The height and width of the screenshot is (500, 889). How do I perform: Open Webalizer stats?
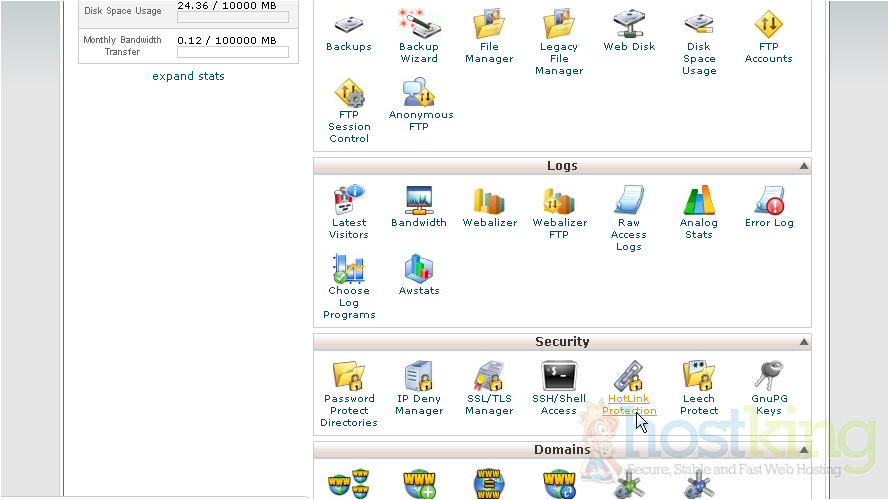click(489, 202)
